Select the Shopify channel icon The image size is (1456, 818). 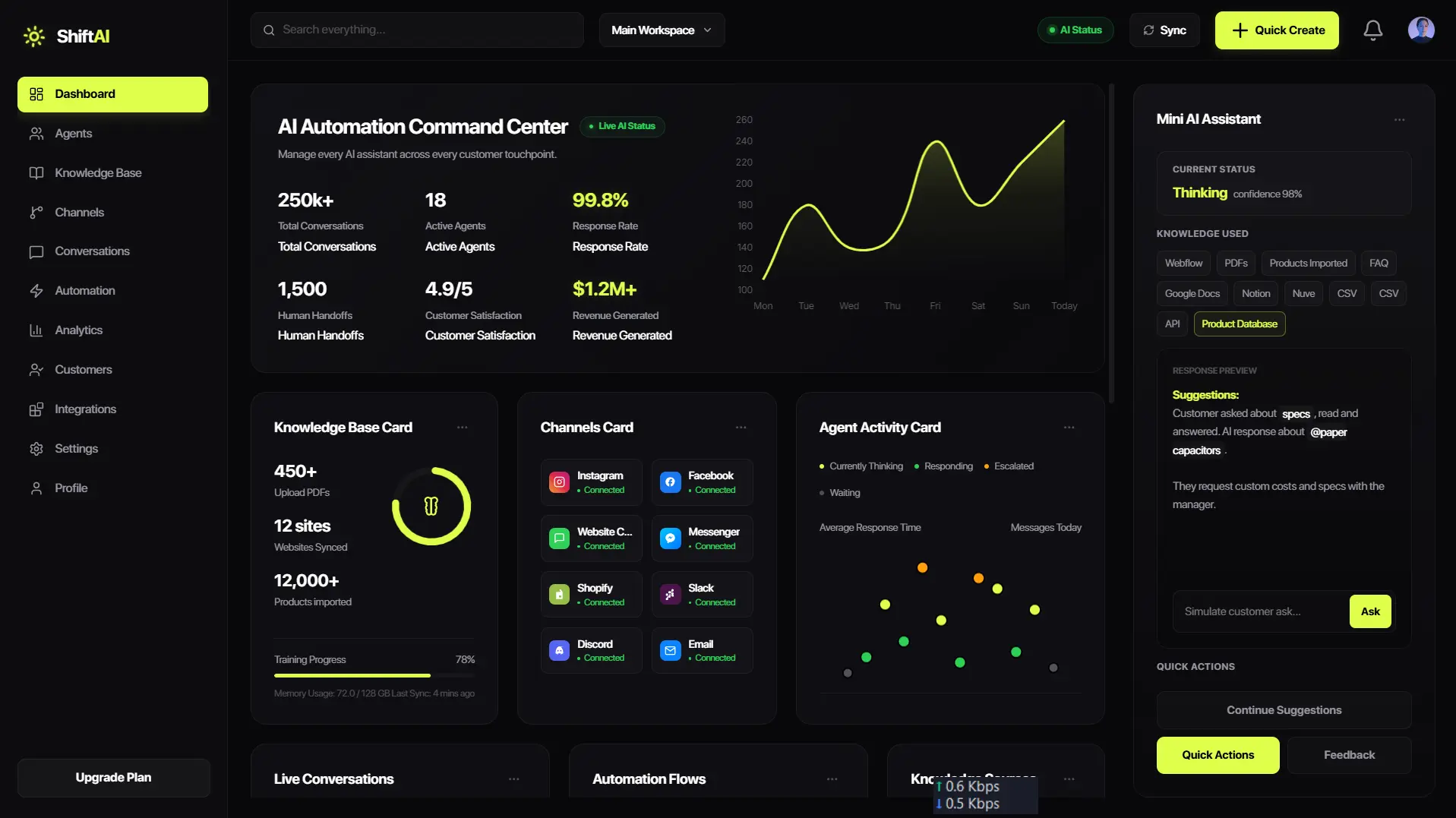coord(559,595)
